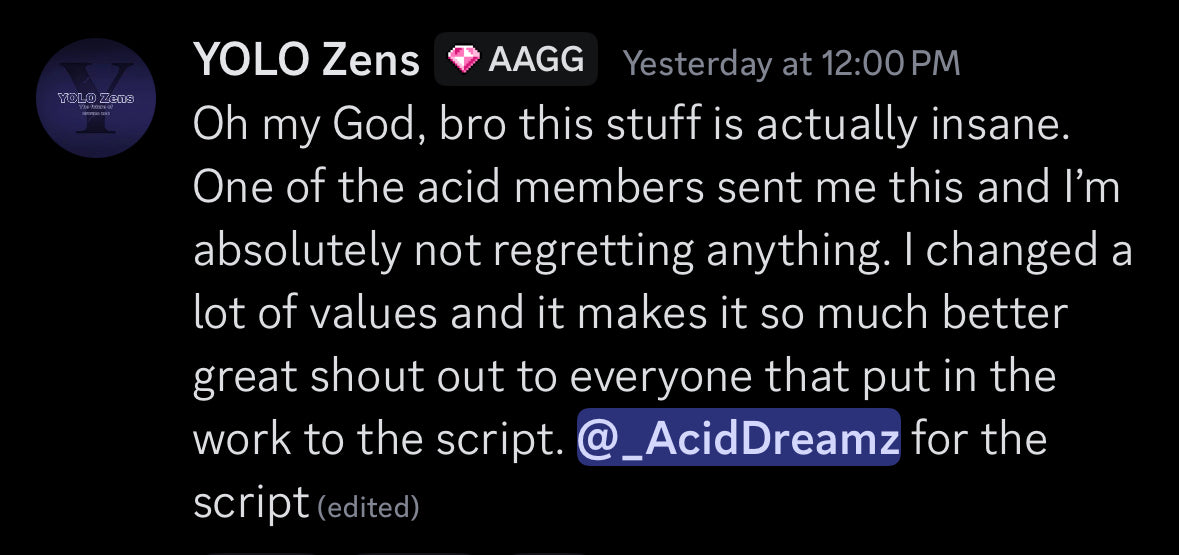
Task: Click the small YOLO Zens text inside avatar
Action: click(95, 98)
